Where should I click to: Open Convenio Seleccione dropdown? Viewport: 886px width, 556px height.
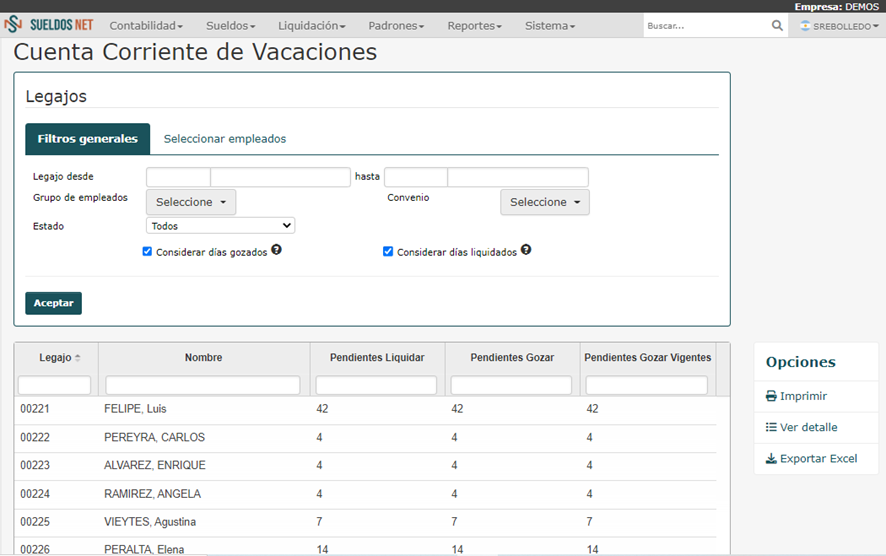pos(545,202)
